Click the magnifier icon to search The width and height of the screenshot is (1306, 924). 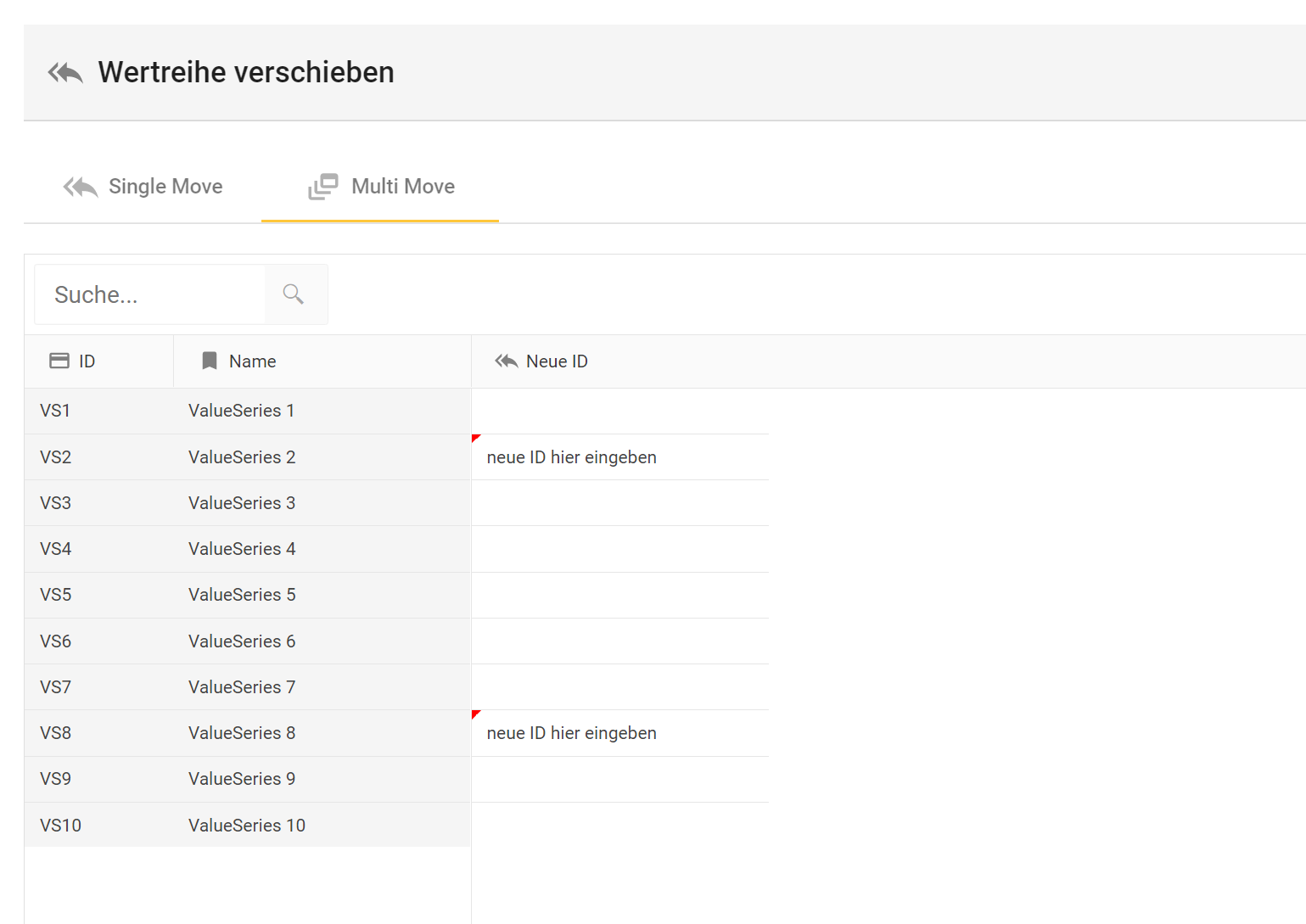click(293, 293)
